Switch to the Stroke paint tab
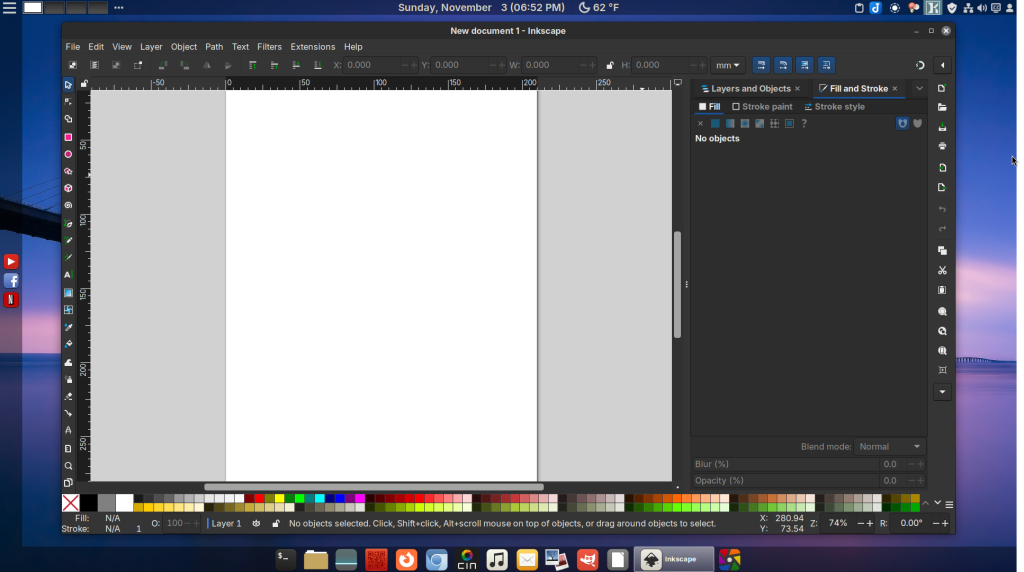 click(x=762, y=107)
